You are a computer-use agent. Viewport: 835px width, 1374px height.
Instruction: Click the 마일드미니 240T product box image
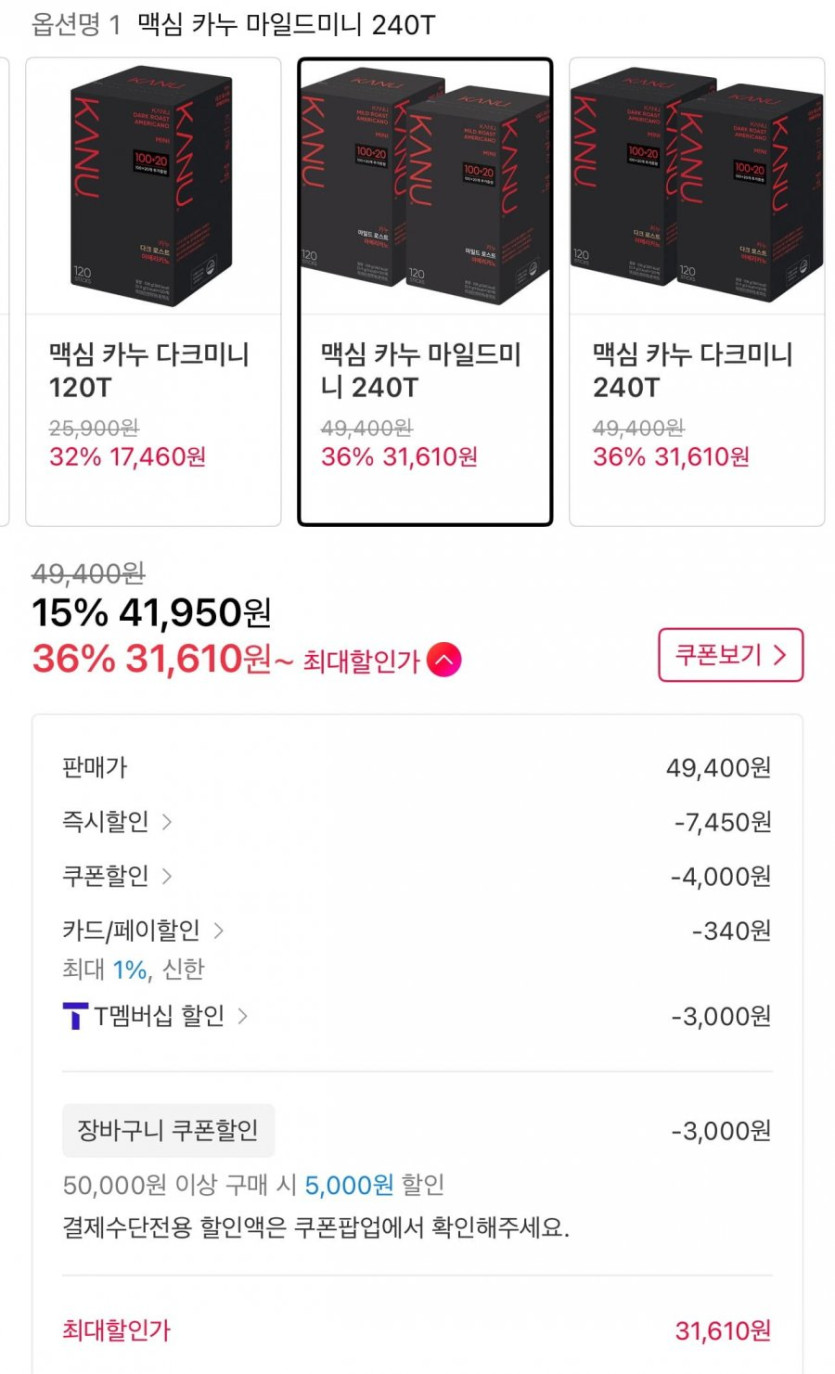pos(424,186)
